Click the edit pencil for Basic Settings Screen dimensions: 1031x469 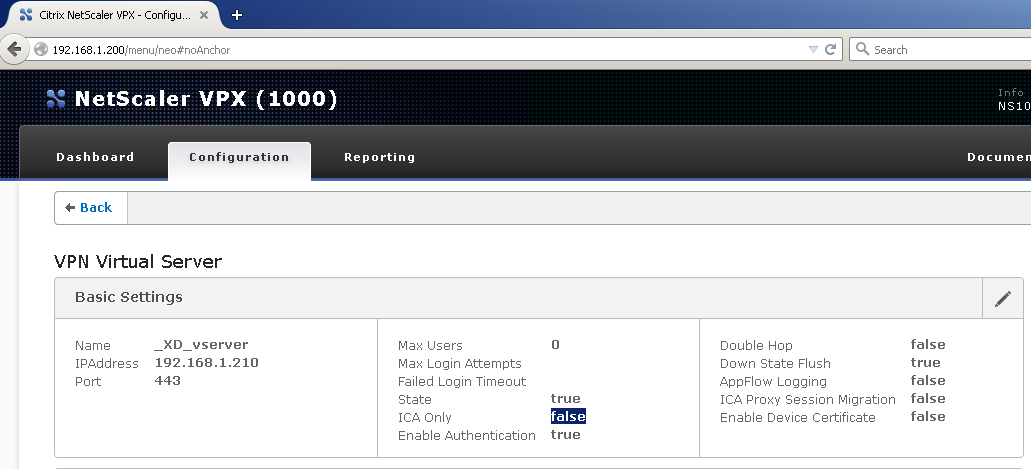click(1003, 299)
